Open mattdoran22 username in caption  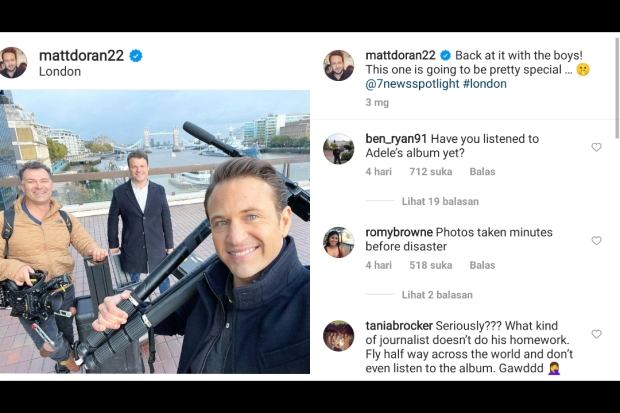coord(400,55)
